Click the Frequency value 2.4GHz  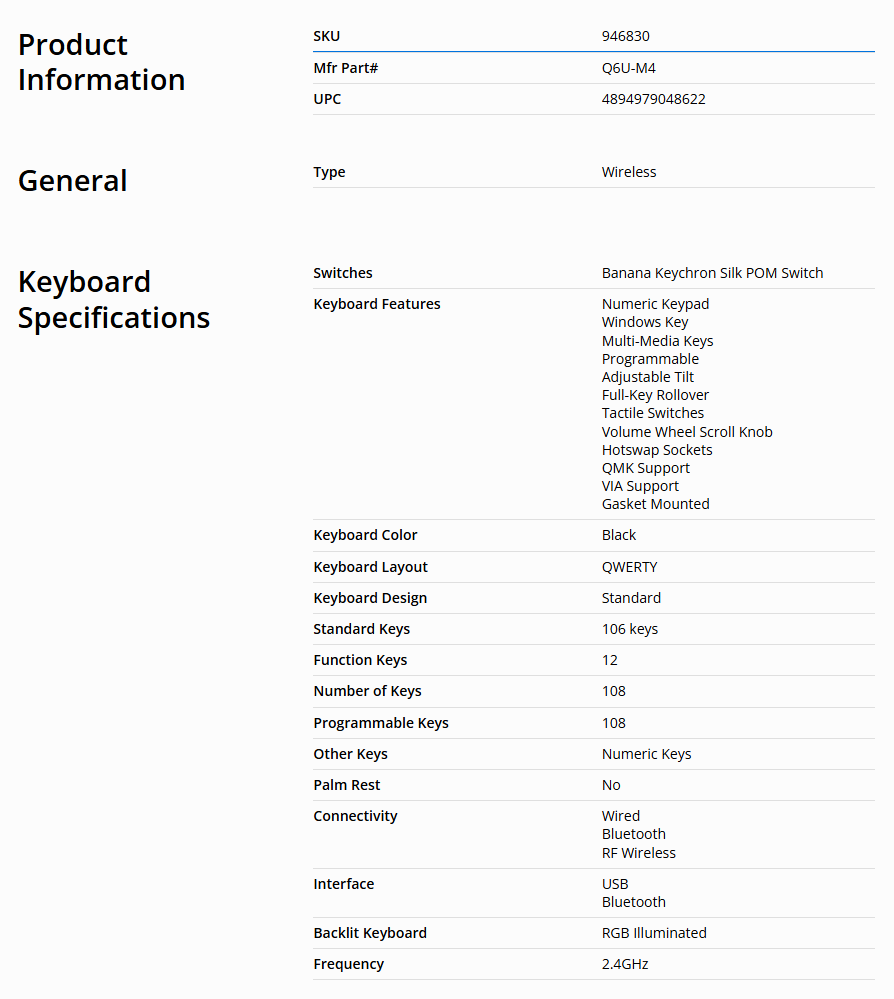624,965
